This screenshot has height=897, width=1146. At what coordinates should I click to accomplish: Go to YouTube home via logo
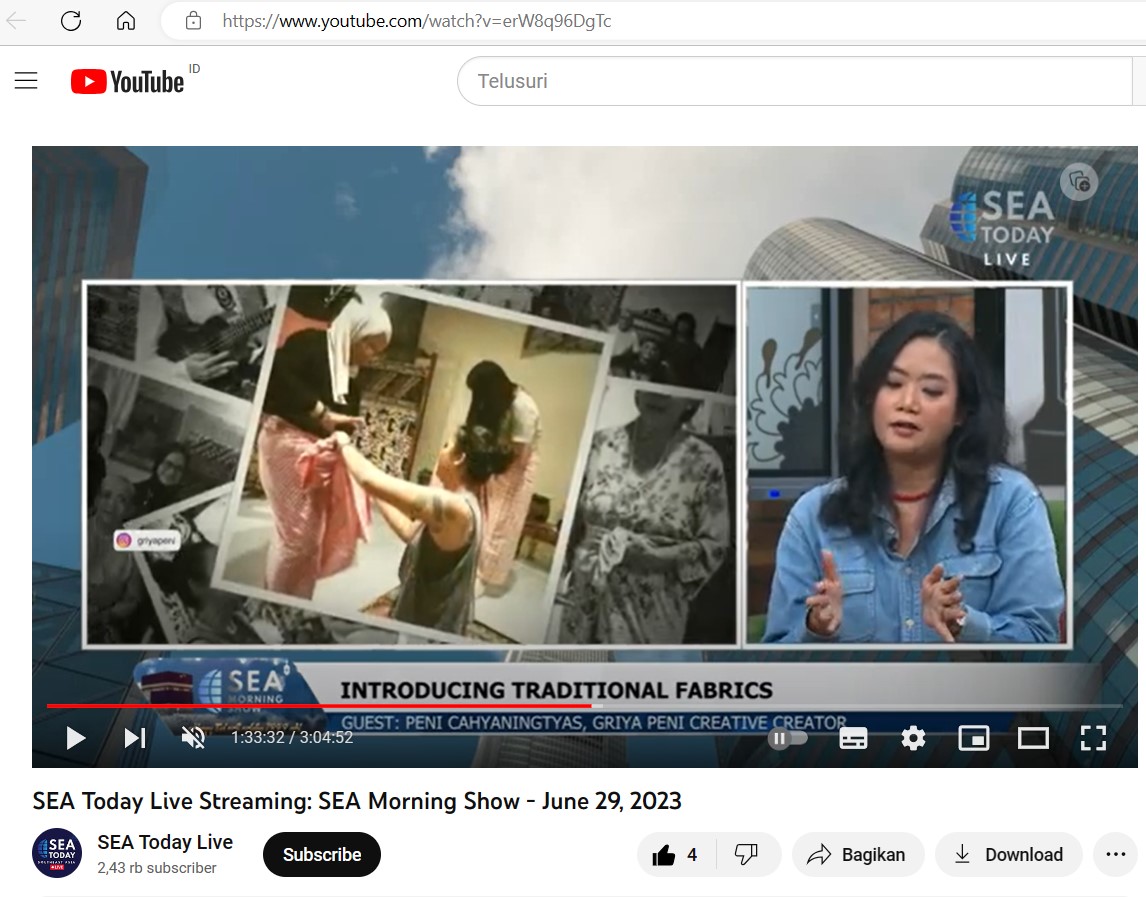tap(128, 81)
